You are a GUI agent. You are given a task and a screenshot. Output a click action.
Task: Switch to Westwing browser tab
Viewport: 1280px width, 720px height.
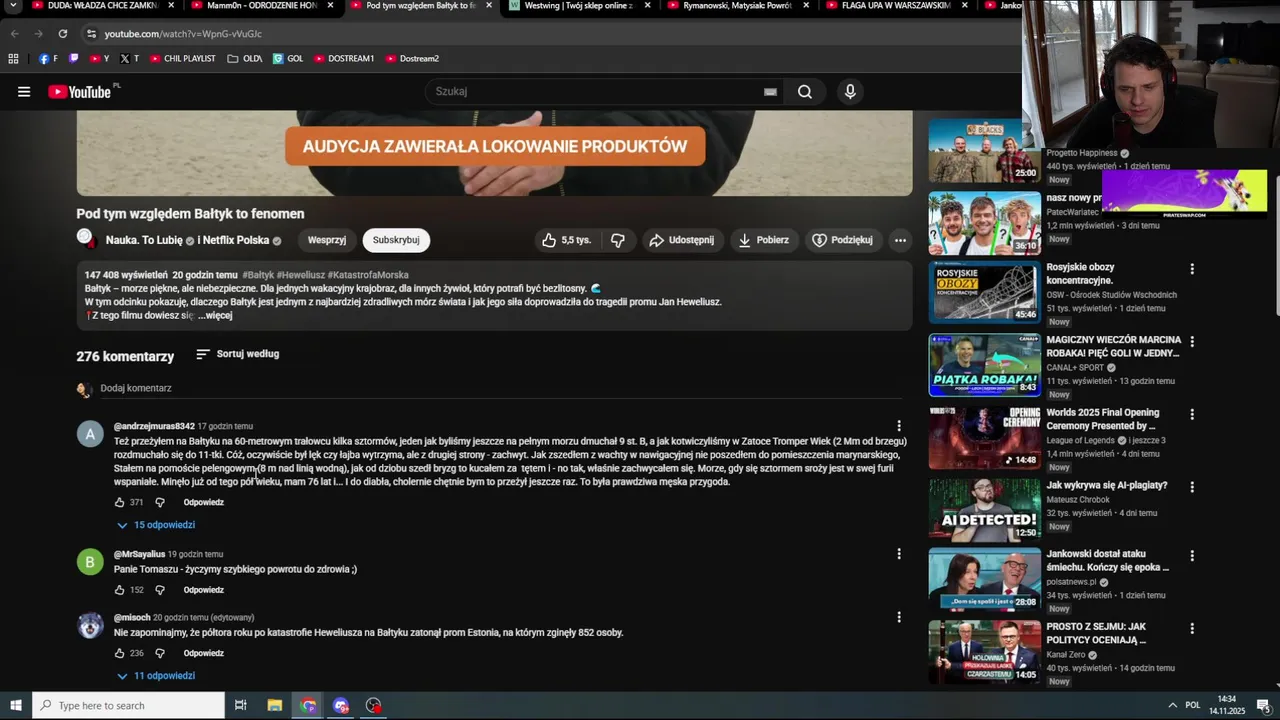[x=580, y=6]
